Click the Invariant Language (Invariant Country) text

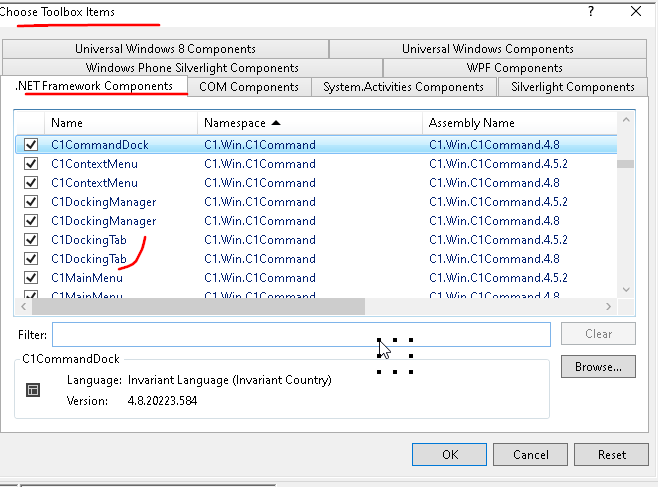(230, 380)
